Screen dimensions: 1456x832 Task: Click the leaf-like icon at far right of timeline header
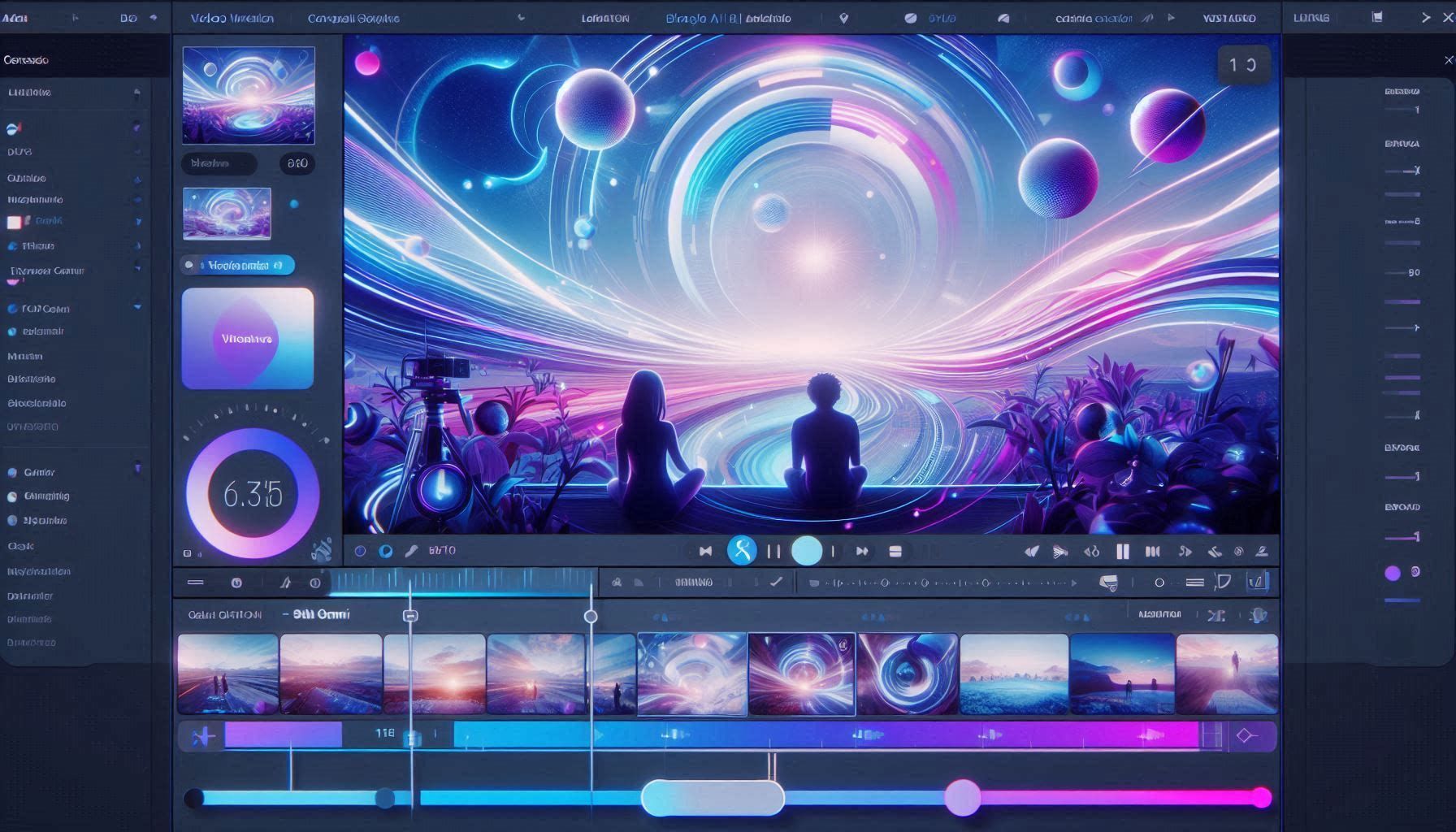[x=1259, y=615]
